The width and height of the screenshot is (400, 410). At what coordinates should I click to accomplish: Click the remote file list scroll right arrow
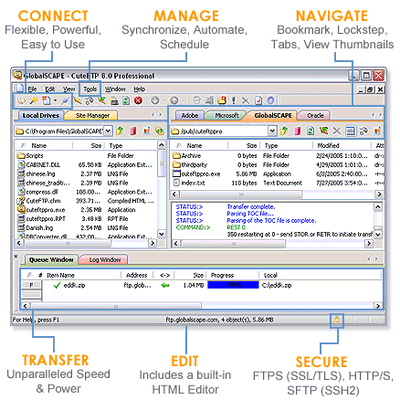click(379, 194)
